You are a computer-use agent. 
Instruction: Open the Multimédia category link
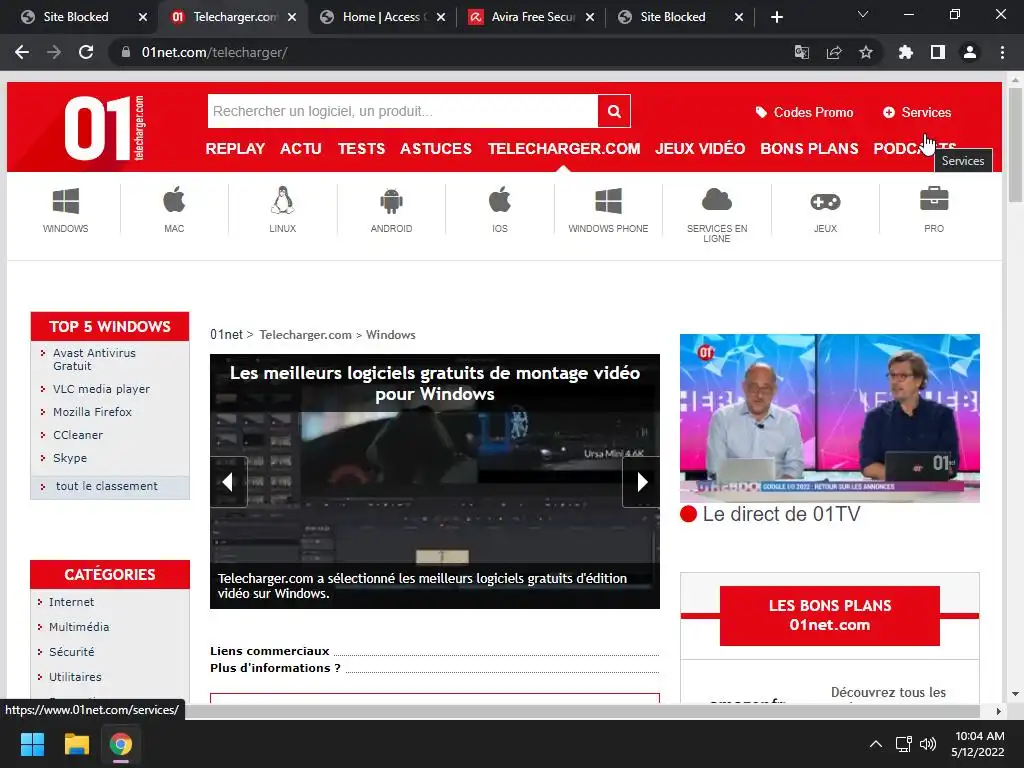[79, 626]
